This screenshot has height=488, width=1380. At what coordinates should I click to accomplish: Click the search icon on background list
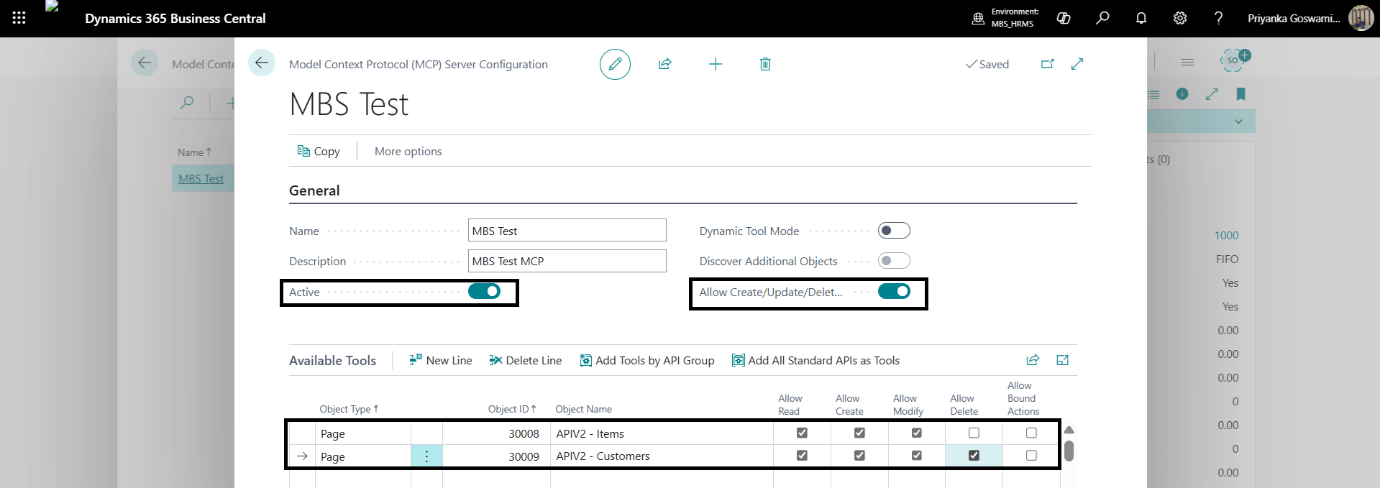coord(186,102)
